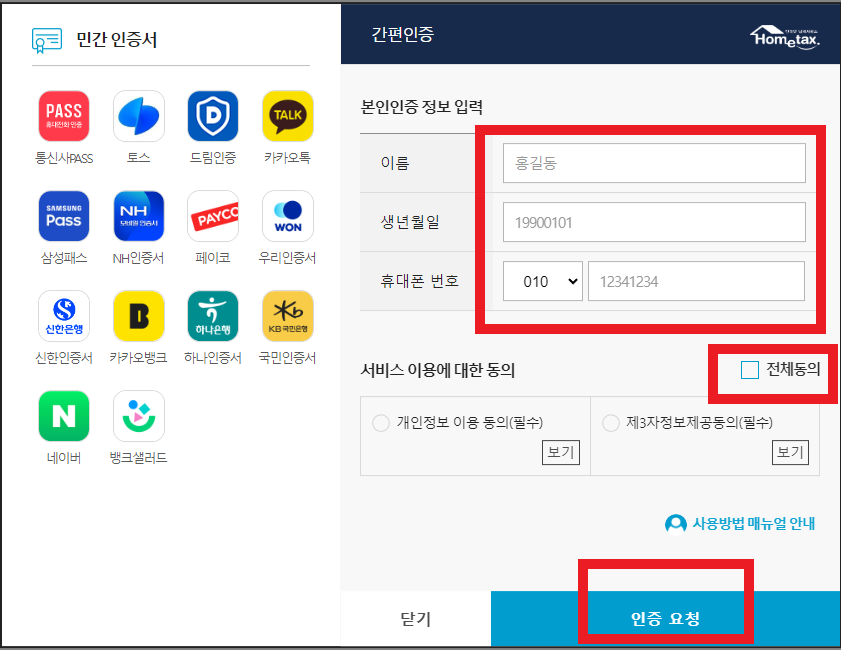Click the 카카오뱅크 label text

(x=138, y=358)
